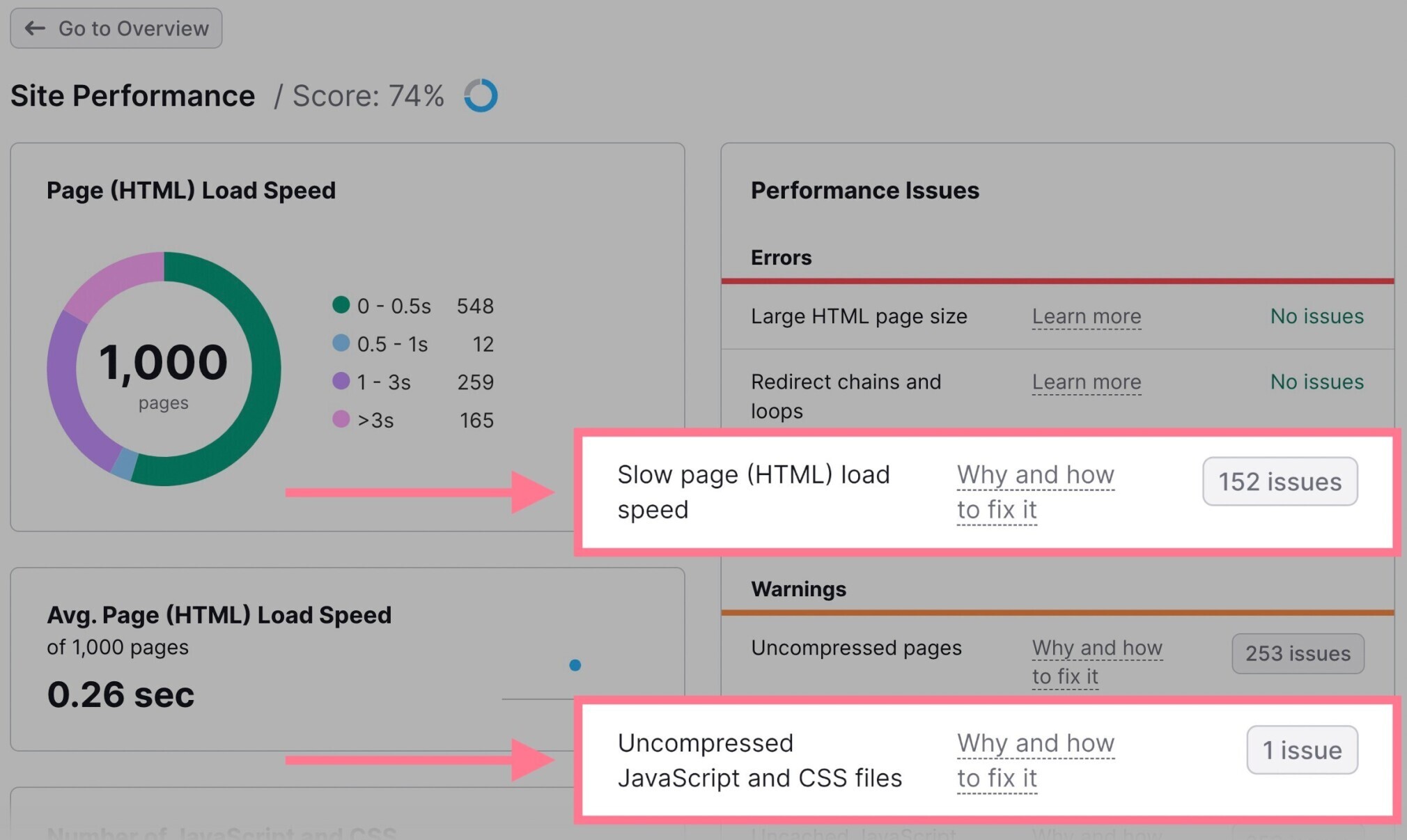Click the back arrow Go to Overview
The image size is (1407, 840).
coord(120,27)
